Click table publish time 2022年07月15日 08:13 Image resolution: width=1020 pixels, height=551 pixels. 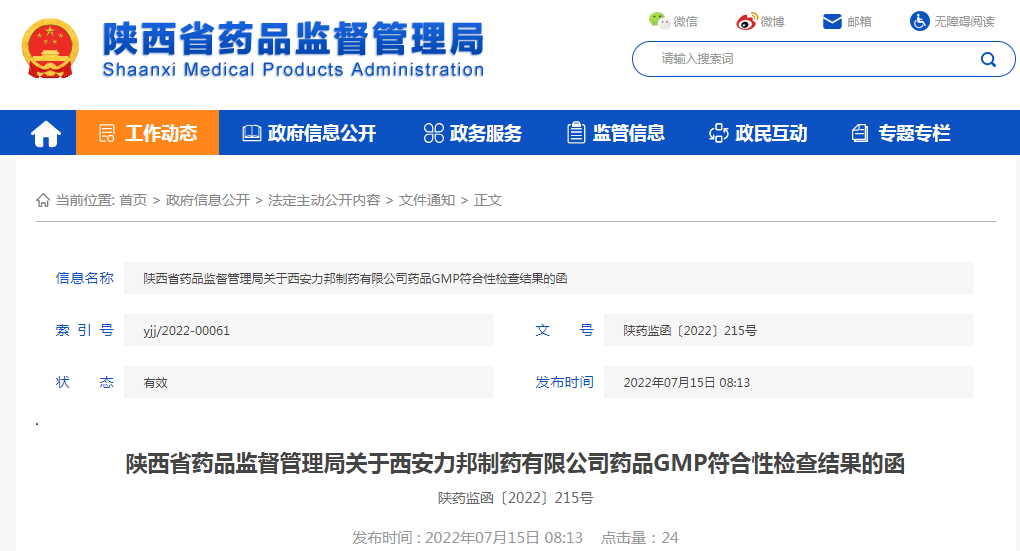coord(687,383)
